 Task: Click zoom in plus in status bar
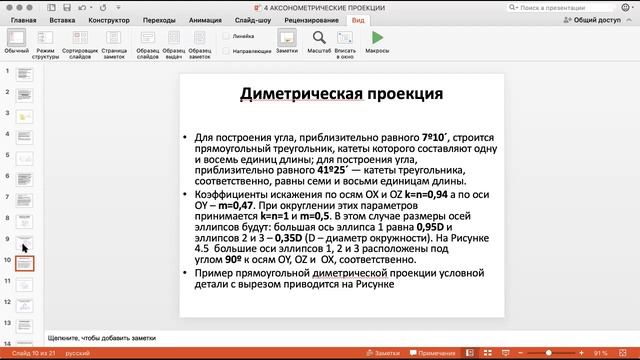[581, 353]
